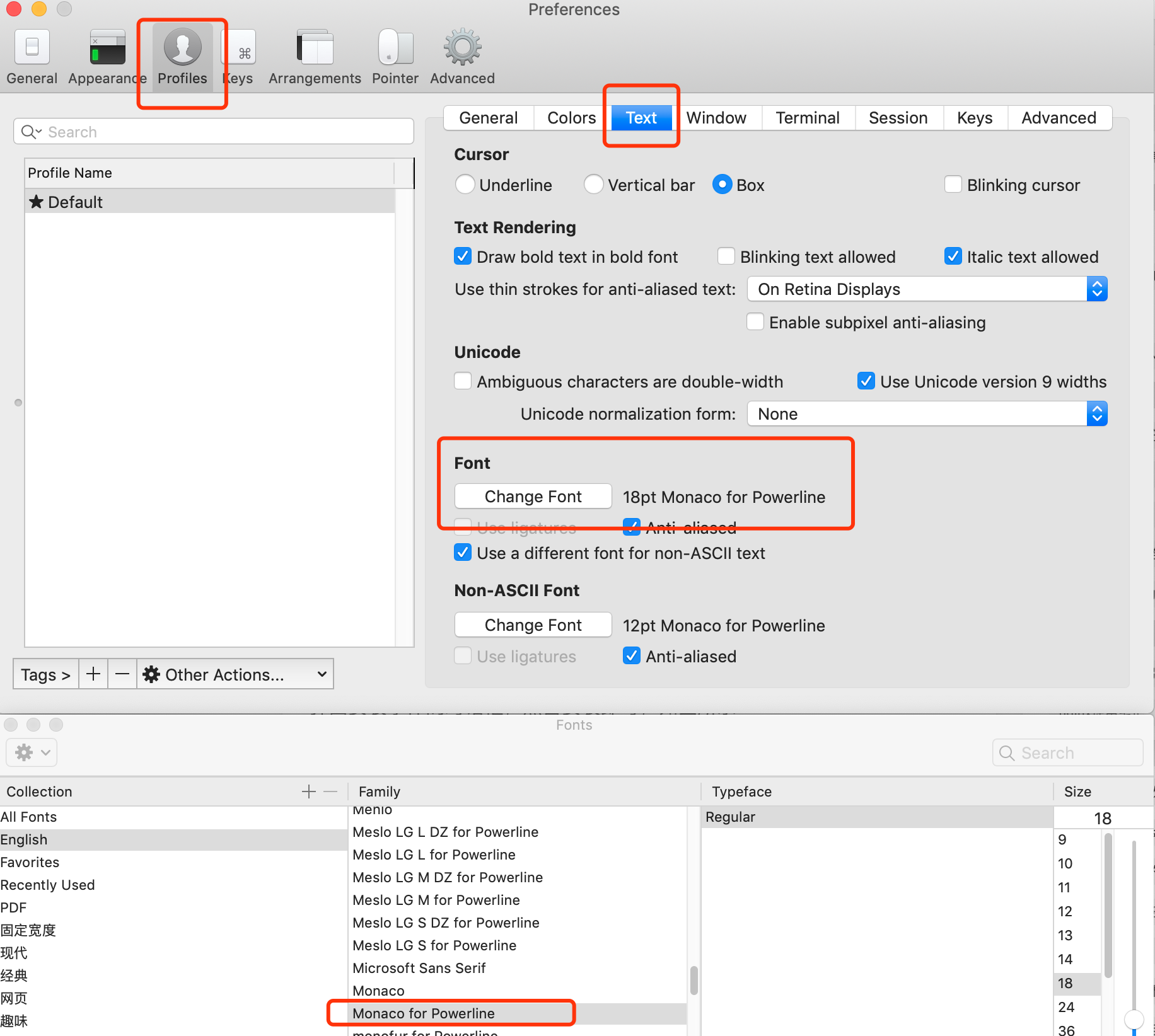The image size is (1155, 1036).
Task: Expand the thin strokes anti-aliased dropdown
Action: pyautogui.click(x=927, y=289)
